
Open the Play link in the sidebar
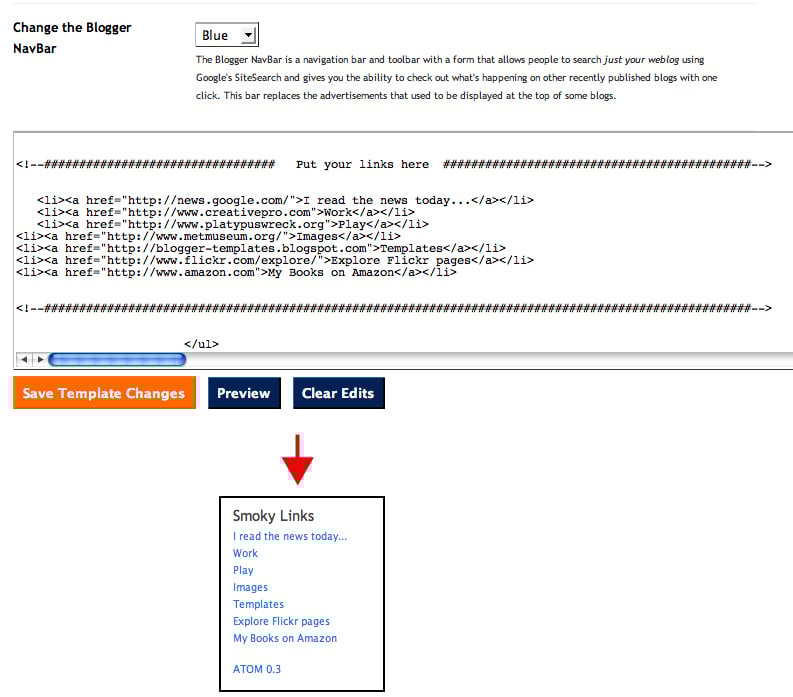pos(243,570)
